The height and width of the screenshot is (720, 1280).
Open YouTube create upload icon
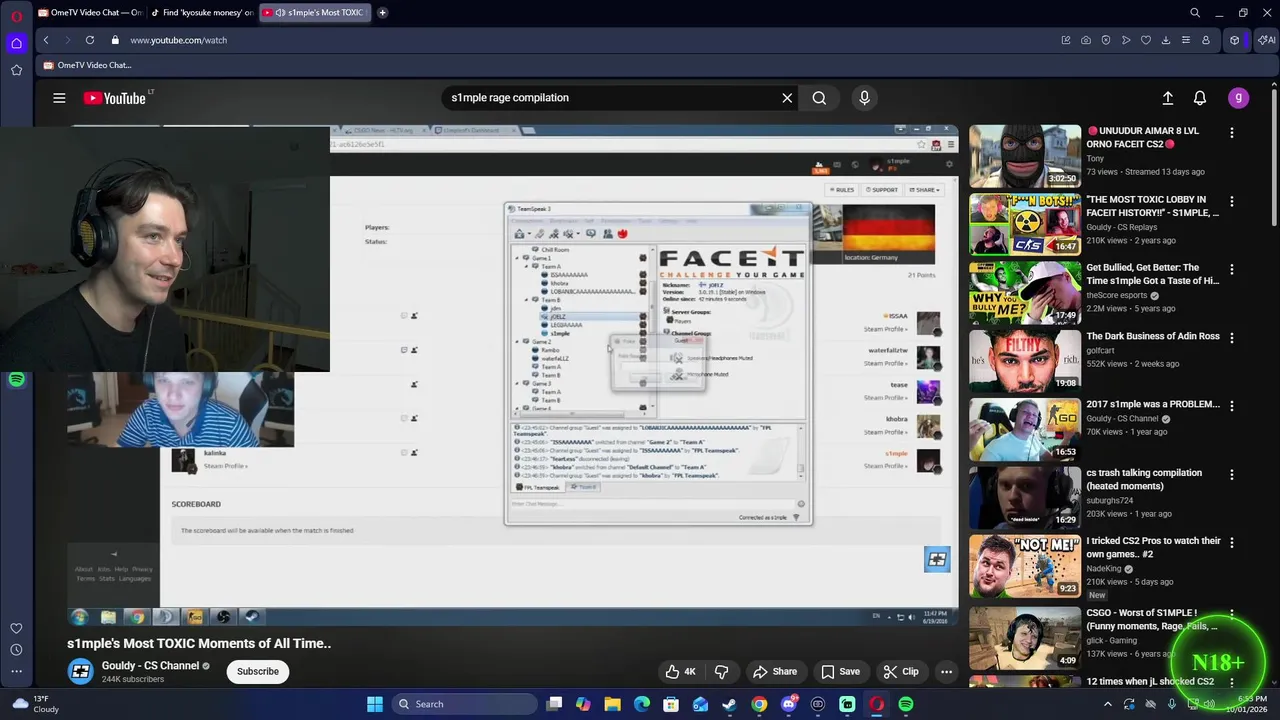(x=1167, y=98)
